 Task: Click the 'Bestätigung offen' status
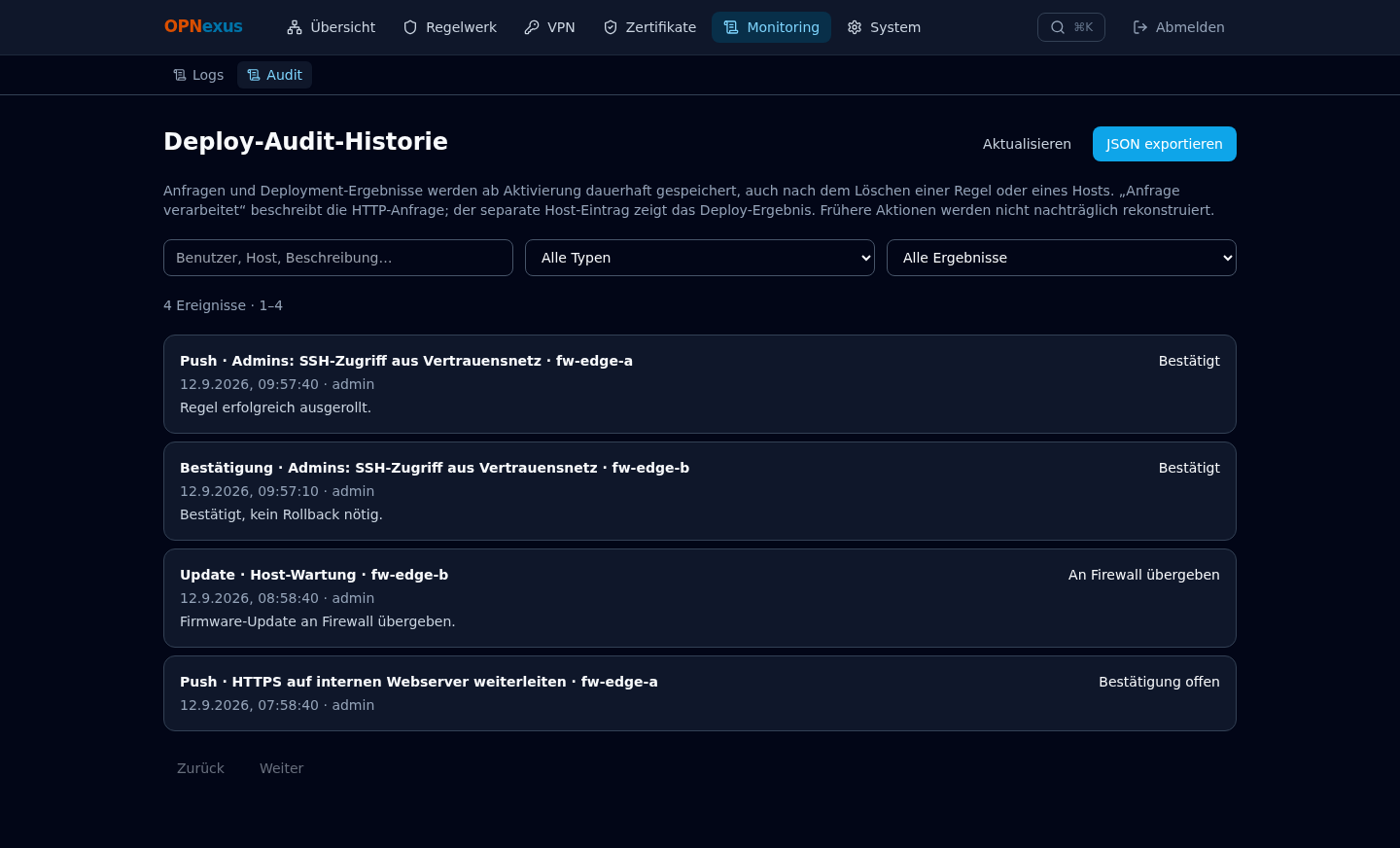tap(1159, 682)
